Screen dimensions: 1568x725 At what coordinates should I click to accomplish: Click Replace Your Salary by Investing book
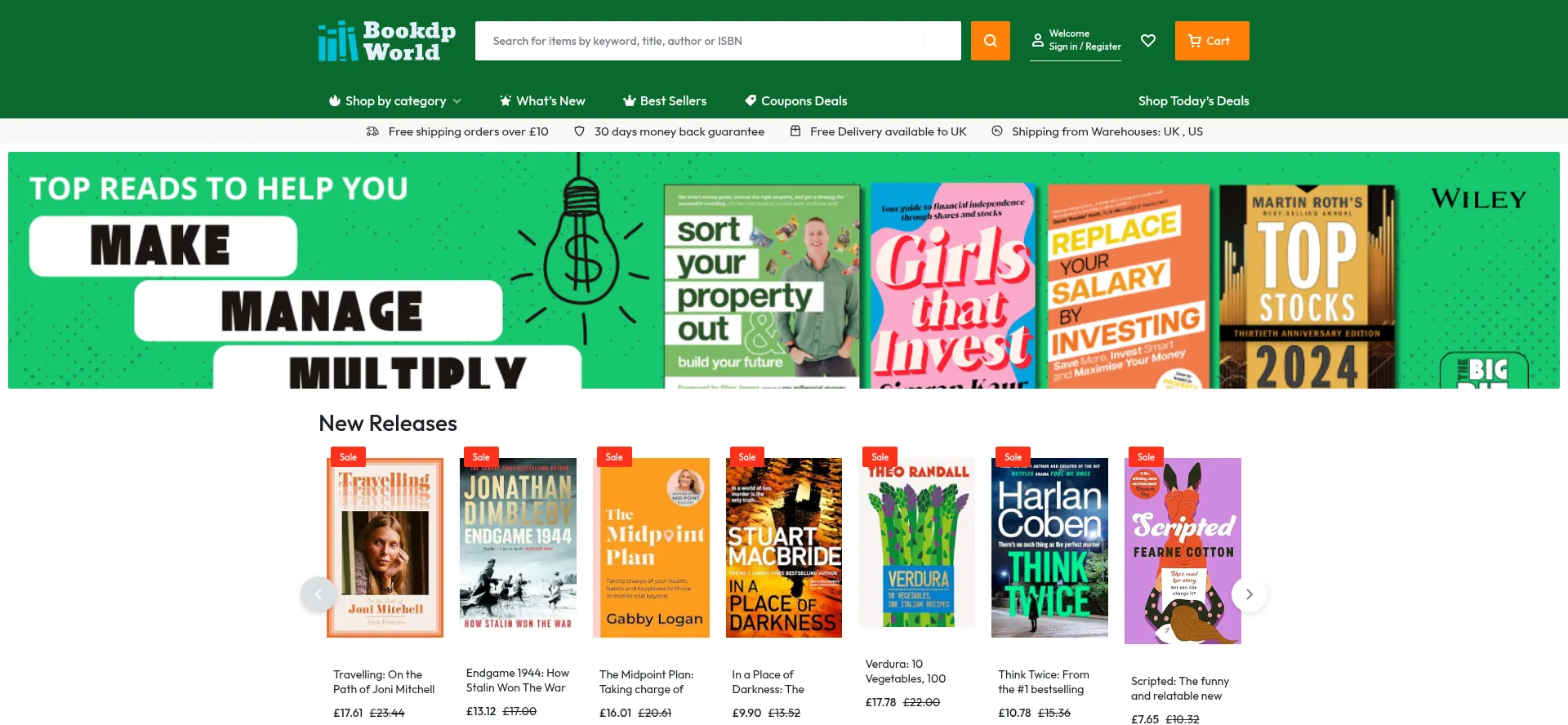[1127, 287]
